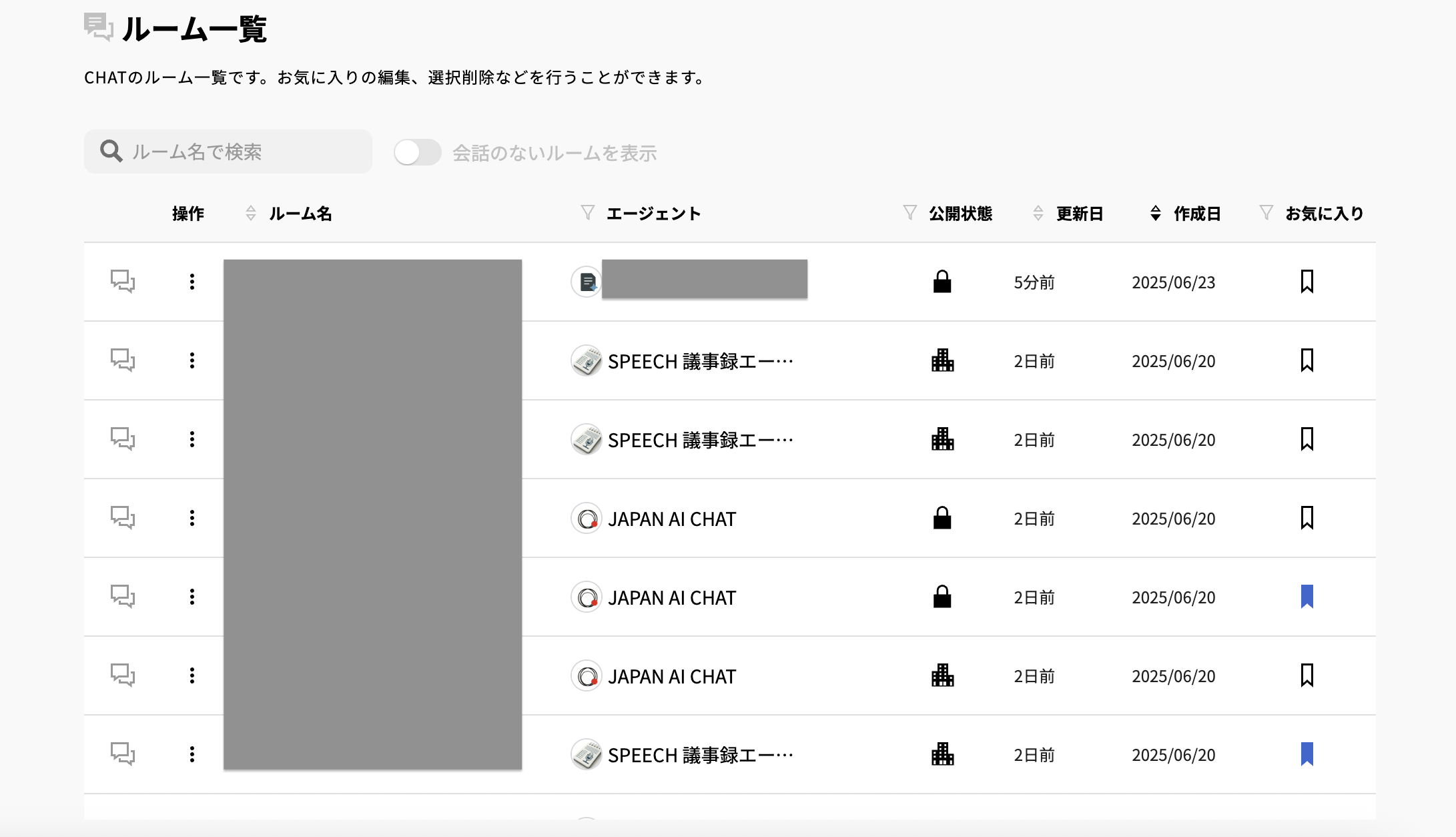Click the first JAPAN AI CHAT agent icon
Image resolution: width=1456 pixels, height=837 pixels.
(x=587, y=519)
